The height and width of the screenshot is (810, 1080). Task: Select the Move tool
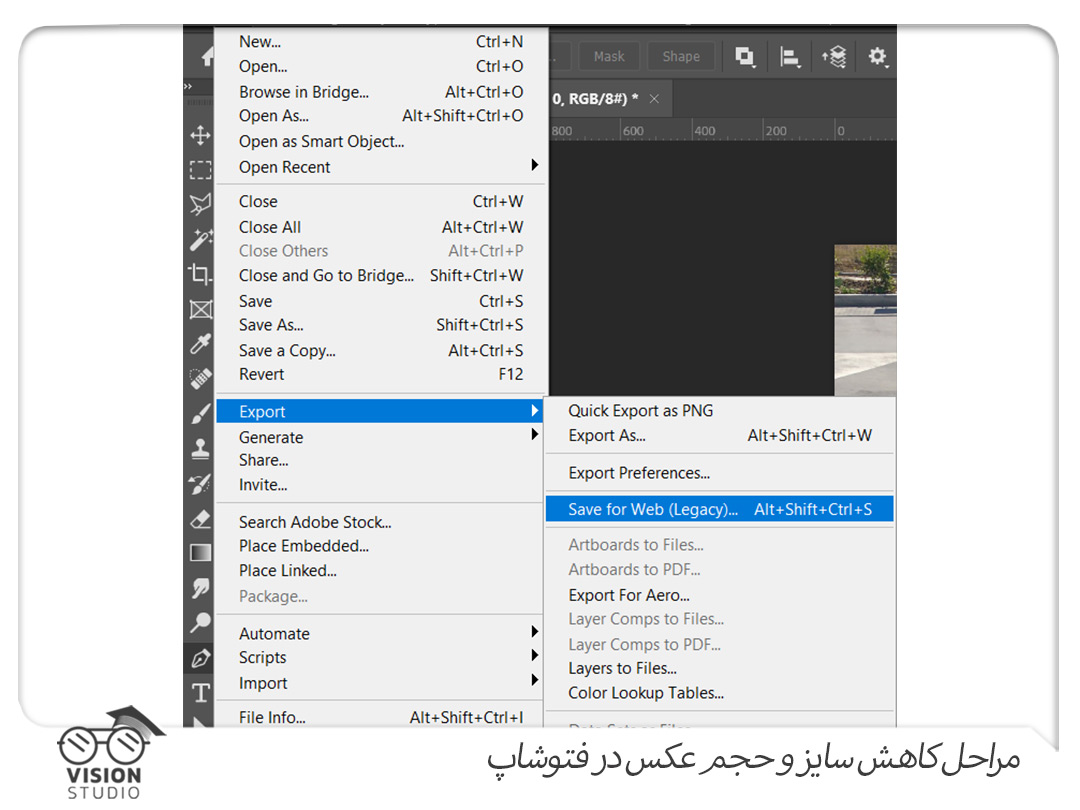(x=200, y=135)
